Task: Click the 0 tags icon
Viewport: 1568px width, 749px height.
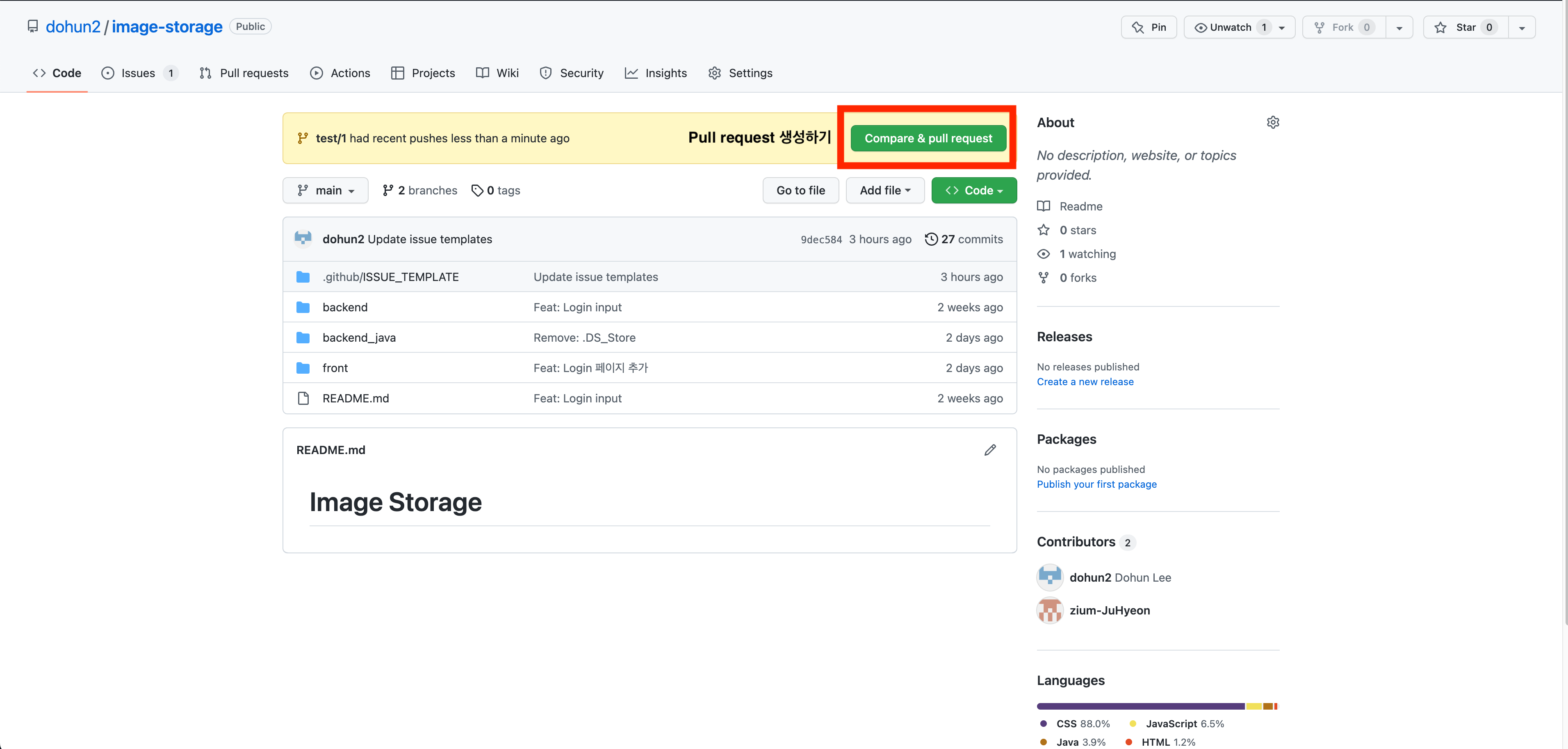Action: (x=477, y=191)
